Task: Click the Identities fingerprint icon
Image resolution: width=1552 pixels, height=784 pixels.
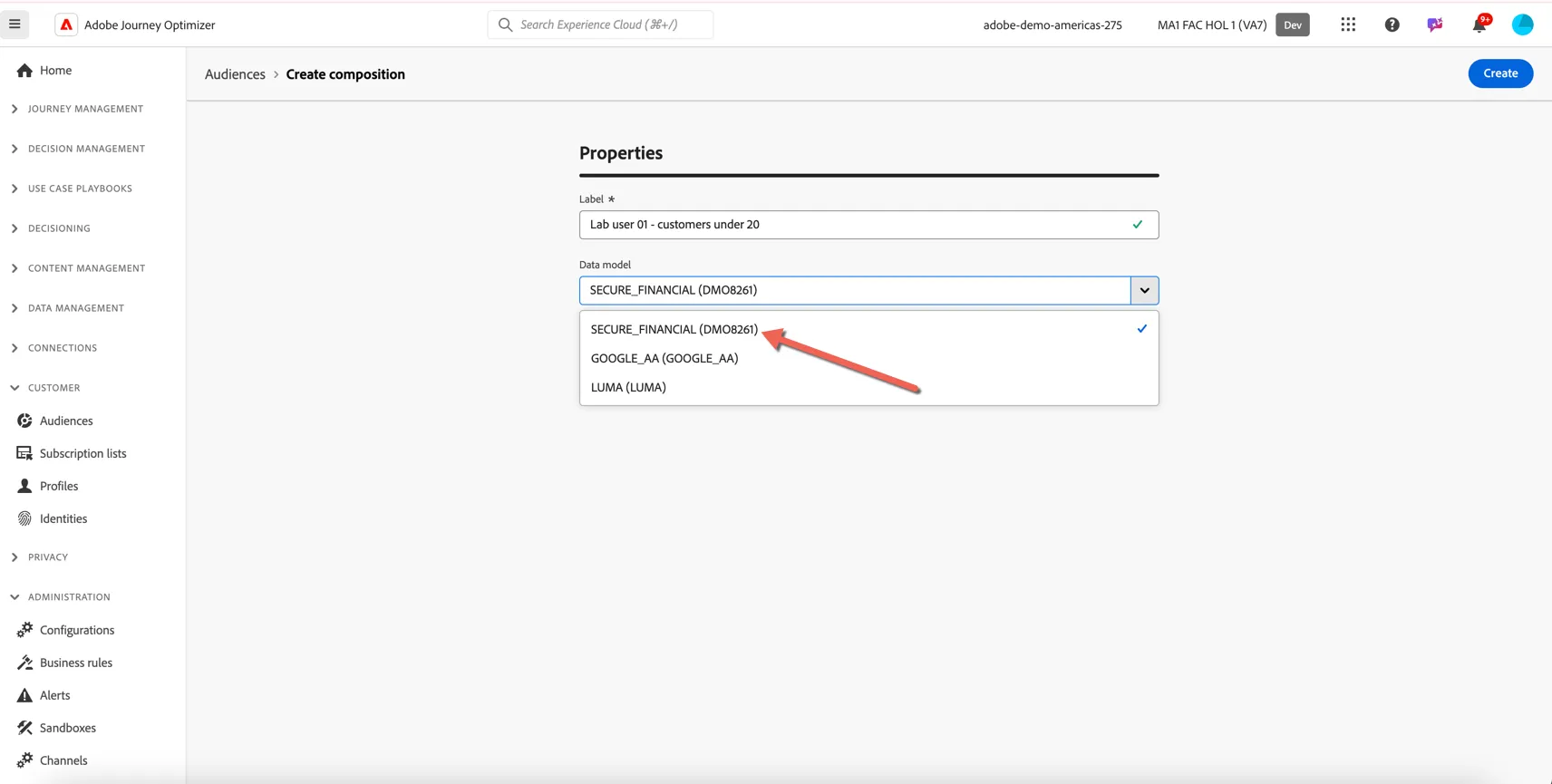Action: [x=24, y=518]
